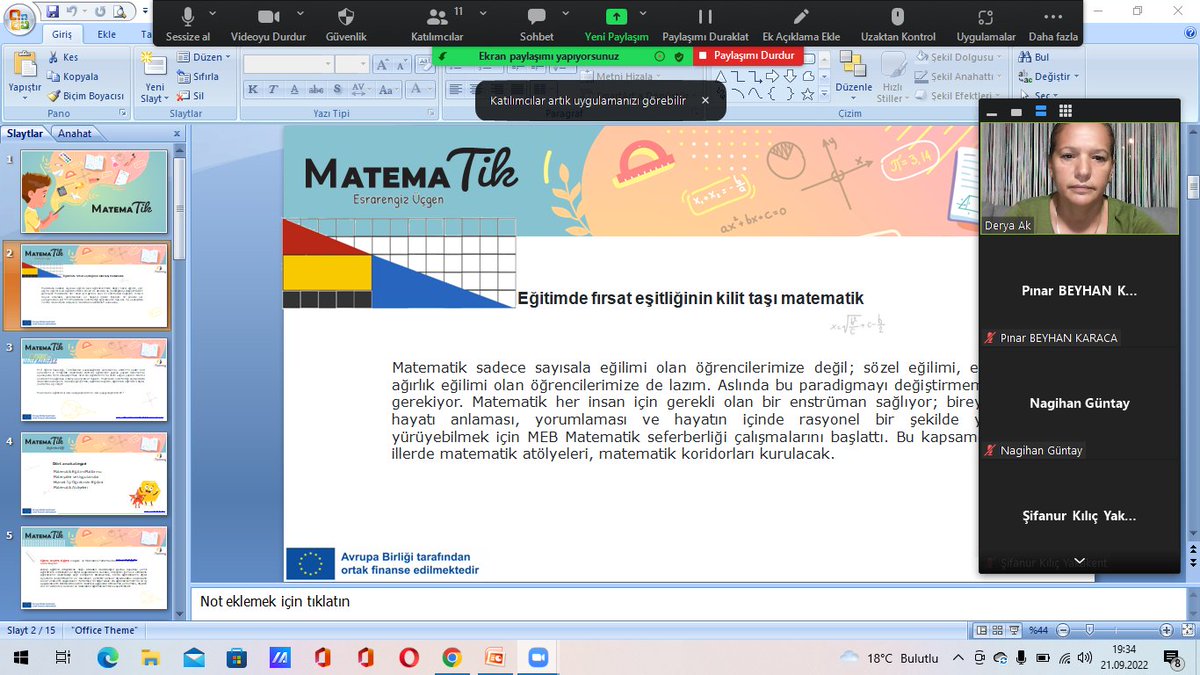Expand the arrow beside Yeni Paylaşım
The width and height of the screenshot is (1200, 675).
[643, 13]
